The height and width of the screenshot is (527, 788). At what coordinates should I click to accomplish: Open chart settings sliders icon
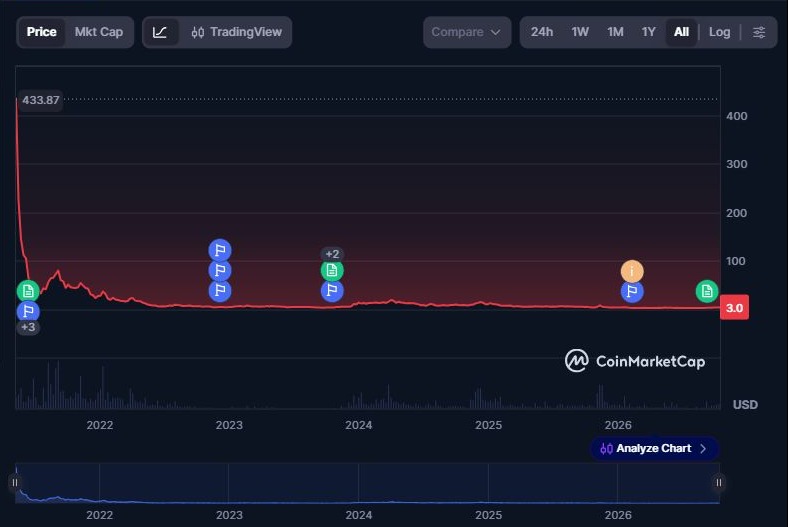tap(759, 32)
